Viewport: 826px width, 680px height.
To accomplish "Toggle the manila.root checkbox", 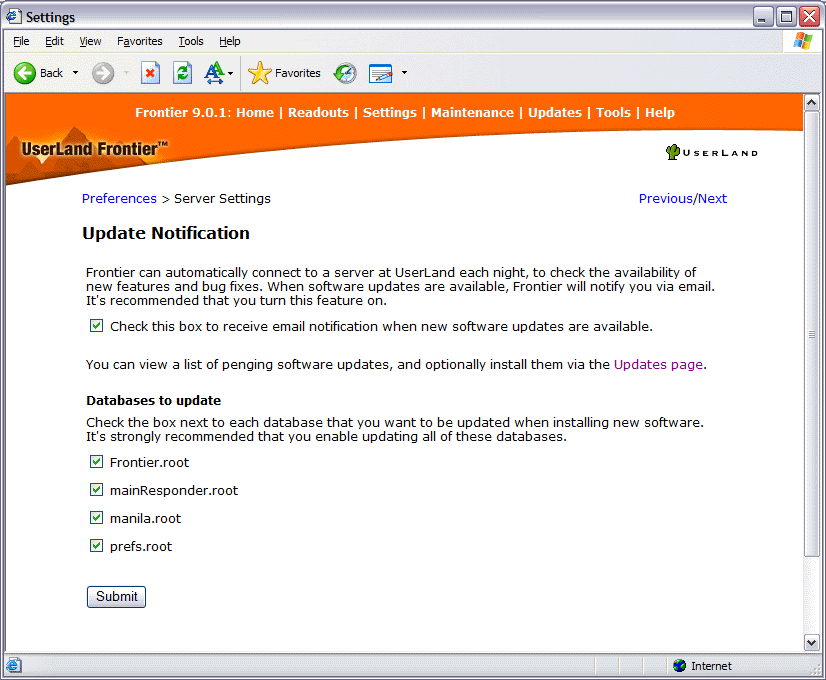I will (x=96, y=518).
